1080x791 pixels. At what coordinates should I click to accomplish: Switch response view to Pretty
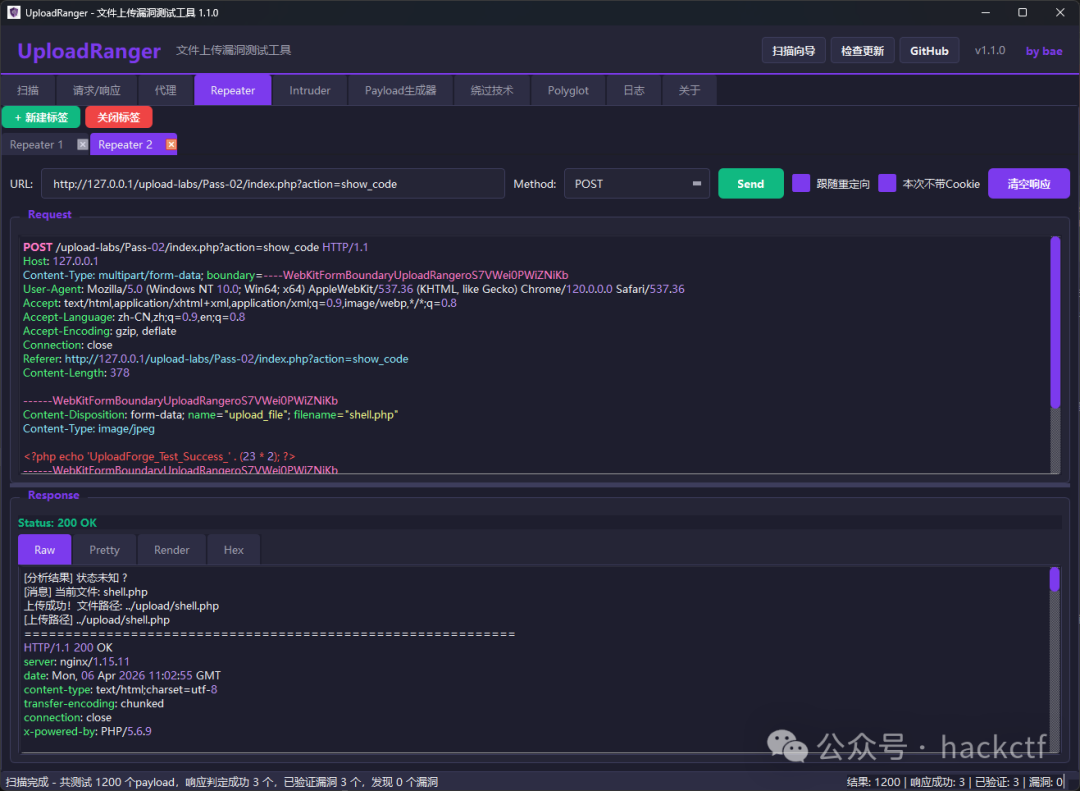point(104,550)
